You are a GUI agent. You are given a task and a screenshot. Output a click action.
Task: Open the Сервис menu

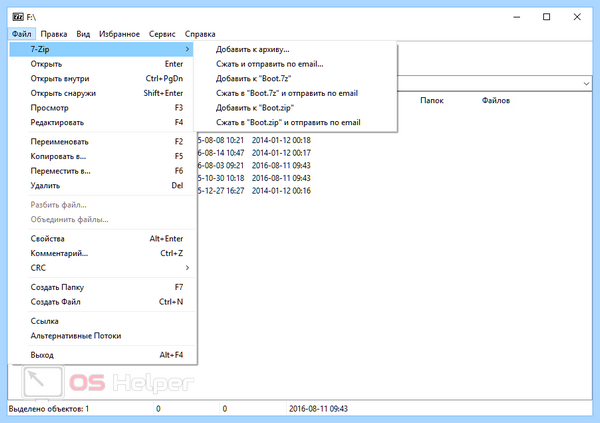click(162, 34)
